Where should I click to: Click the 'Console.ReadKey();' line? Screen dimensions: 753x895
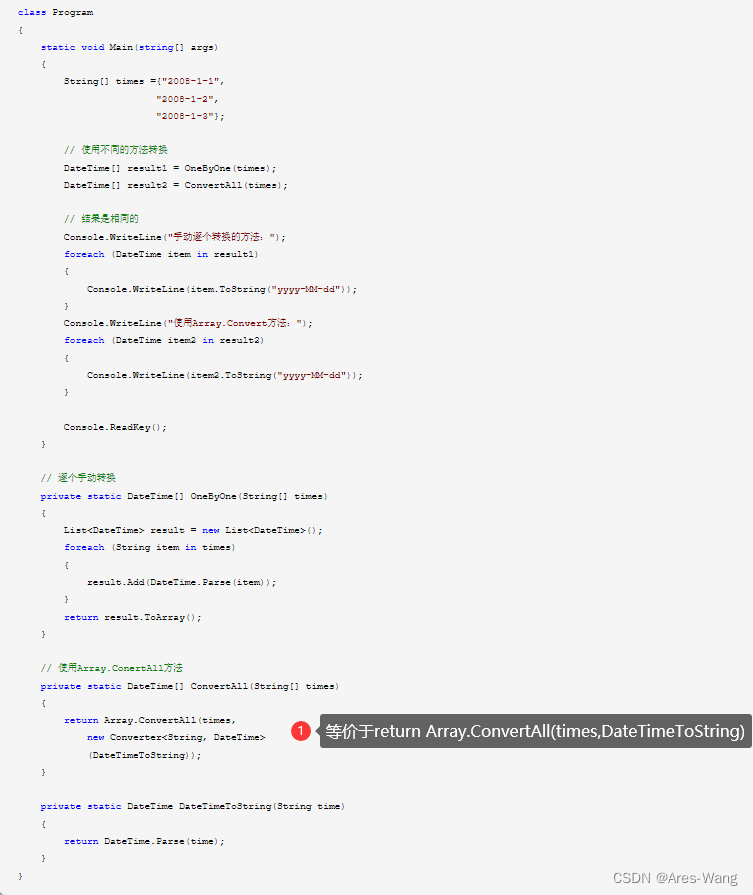coord(115,428)
